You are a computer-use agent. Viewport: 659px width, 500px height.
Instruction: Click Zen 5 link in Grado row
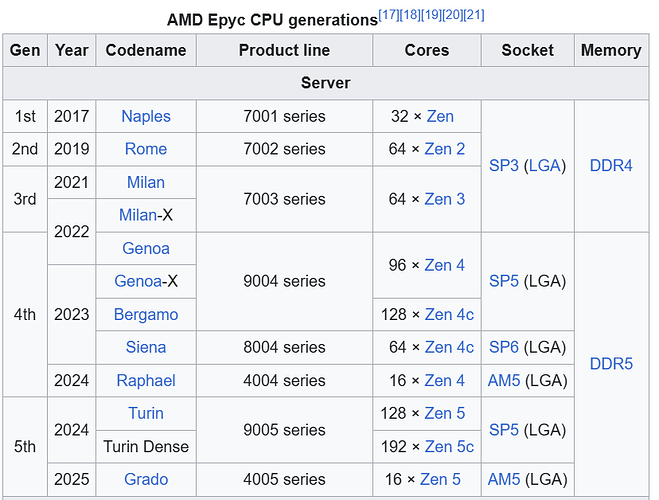point(440,479)
